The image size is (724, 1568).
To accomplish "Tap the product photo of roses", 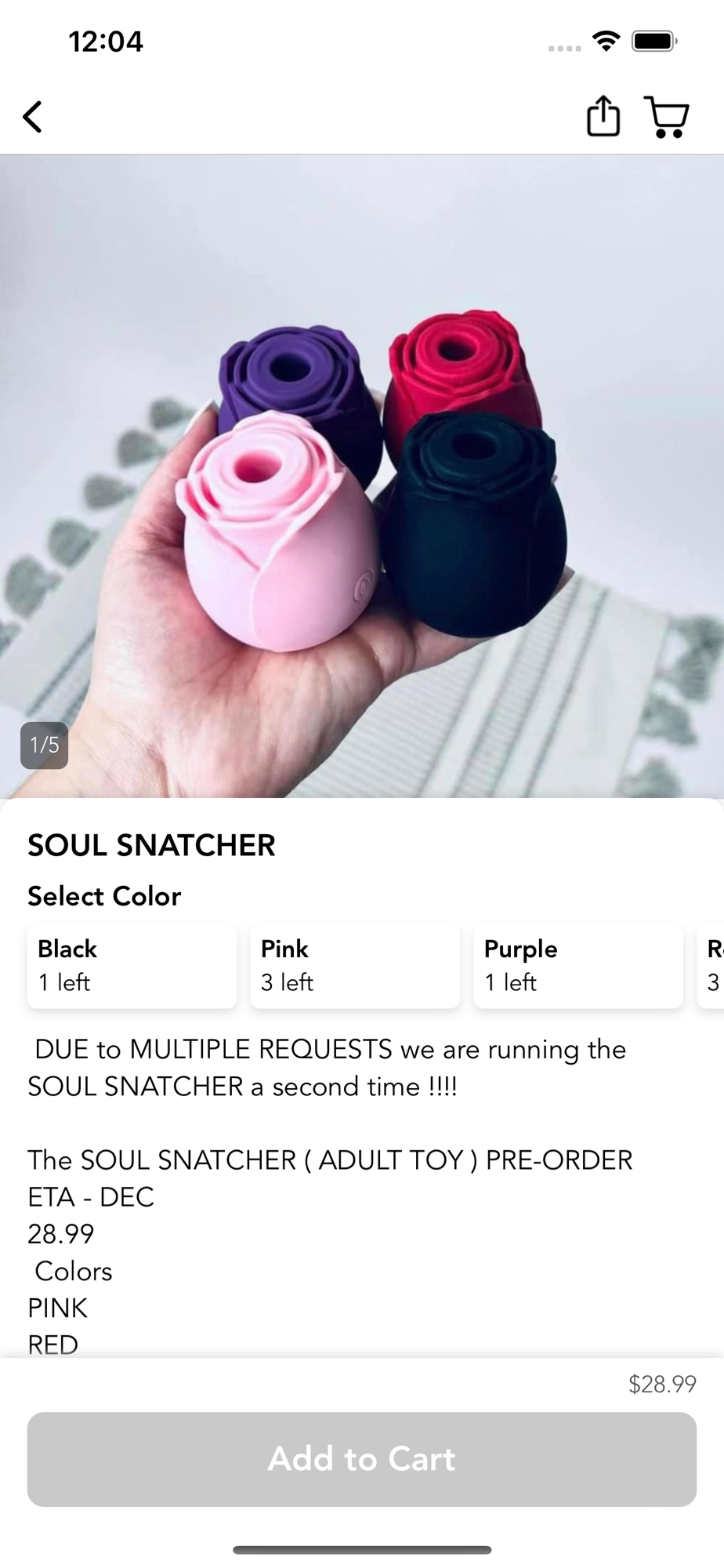I will (x=362, y=476).
